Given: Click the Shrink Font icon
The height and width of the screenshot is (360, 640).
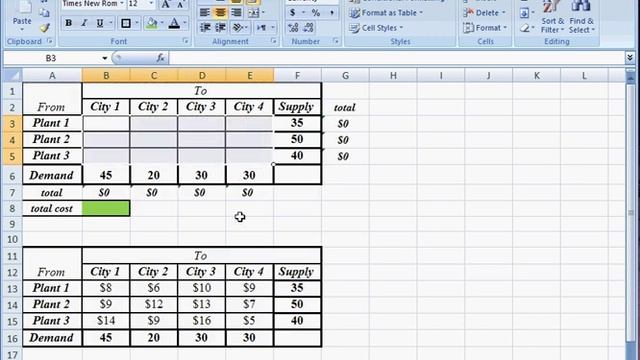Looking at the screenshot, I should (x=180, y=4).
